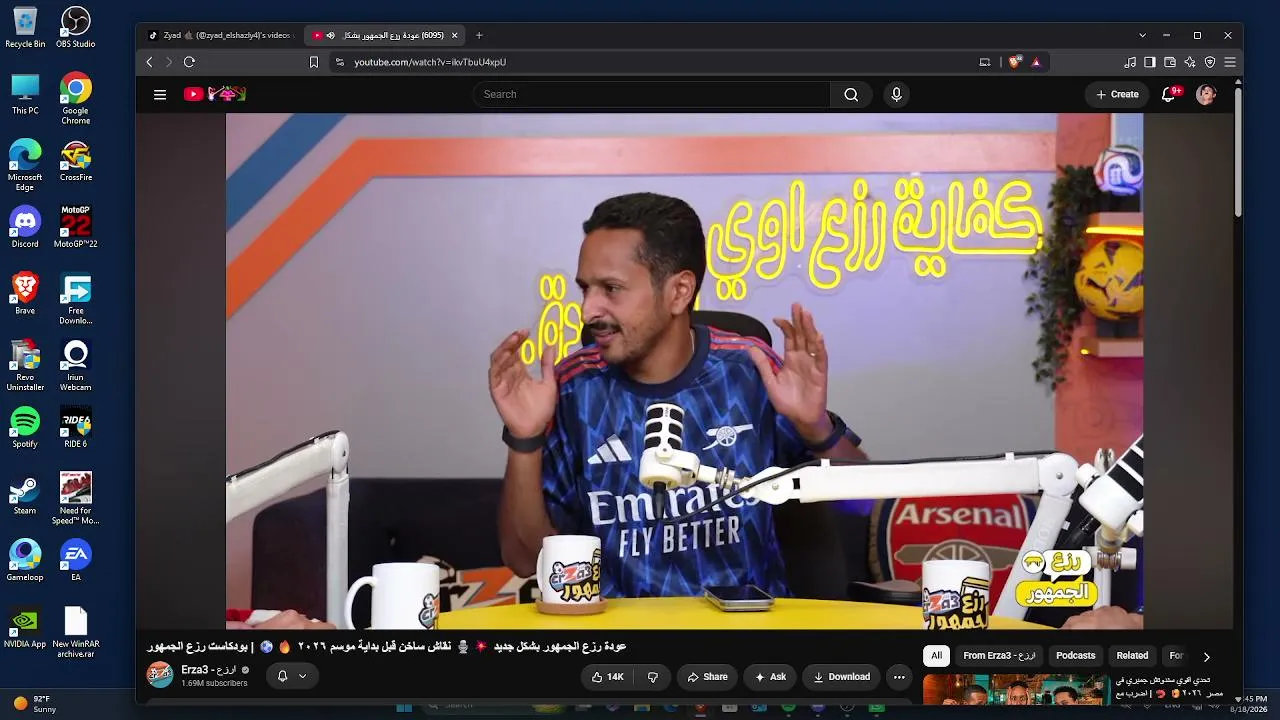Open OBS Studio desktop icon

[75, 28]
